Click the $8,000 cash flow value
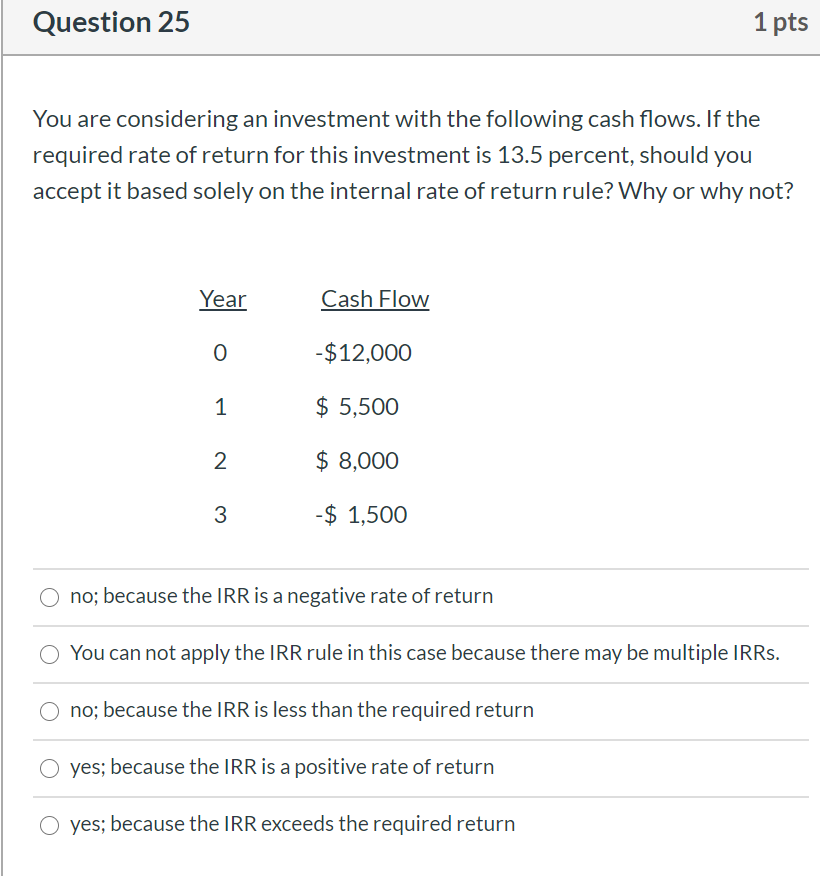 357,461
